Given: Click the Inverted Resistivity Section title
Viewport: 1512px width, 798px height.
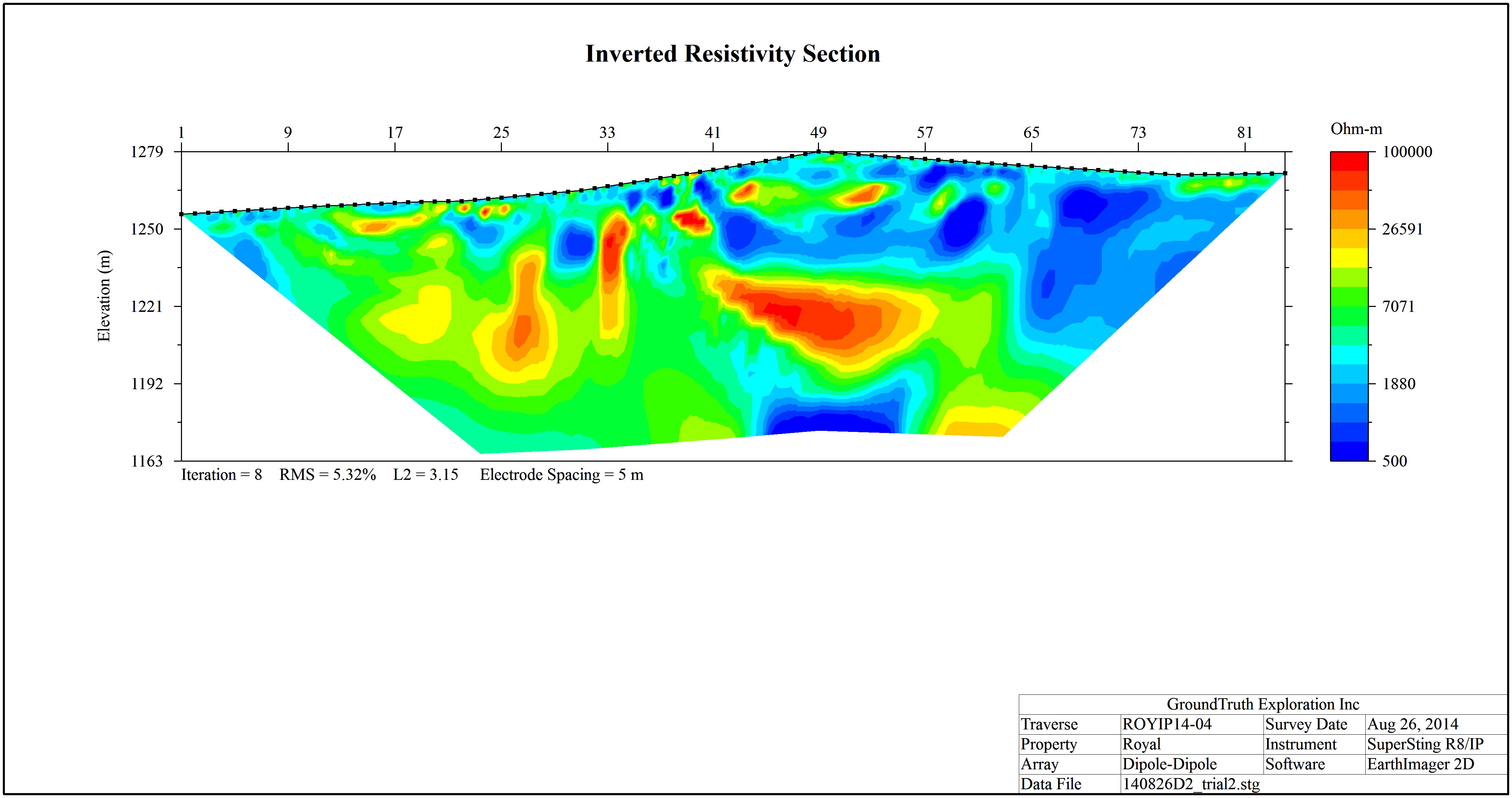Looking at the screenshot, I should click(733, 54).
